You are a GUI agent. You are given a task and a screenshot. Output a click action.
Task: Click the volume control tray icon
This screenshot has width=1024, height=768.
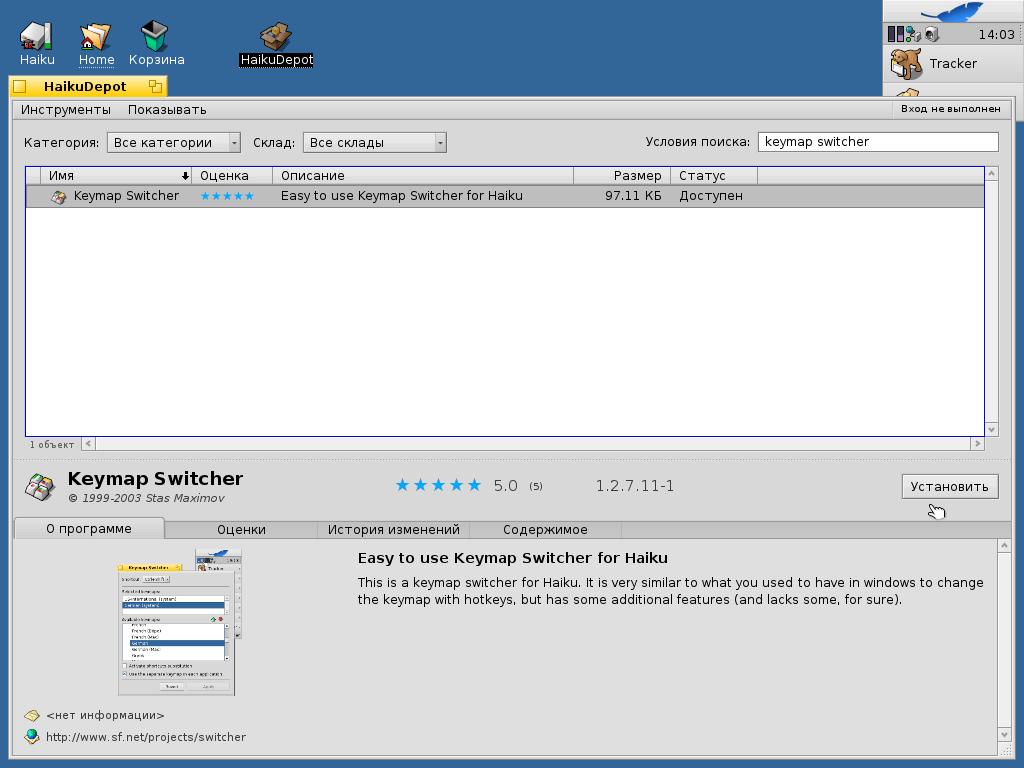pos(932,34)
